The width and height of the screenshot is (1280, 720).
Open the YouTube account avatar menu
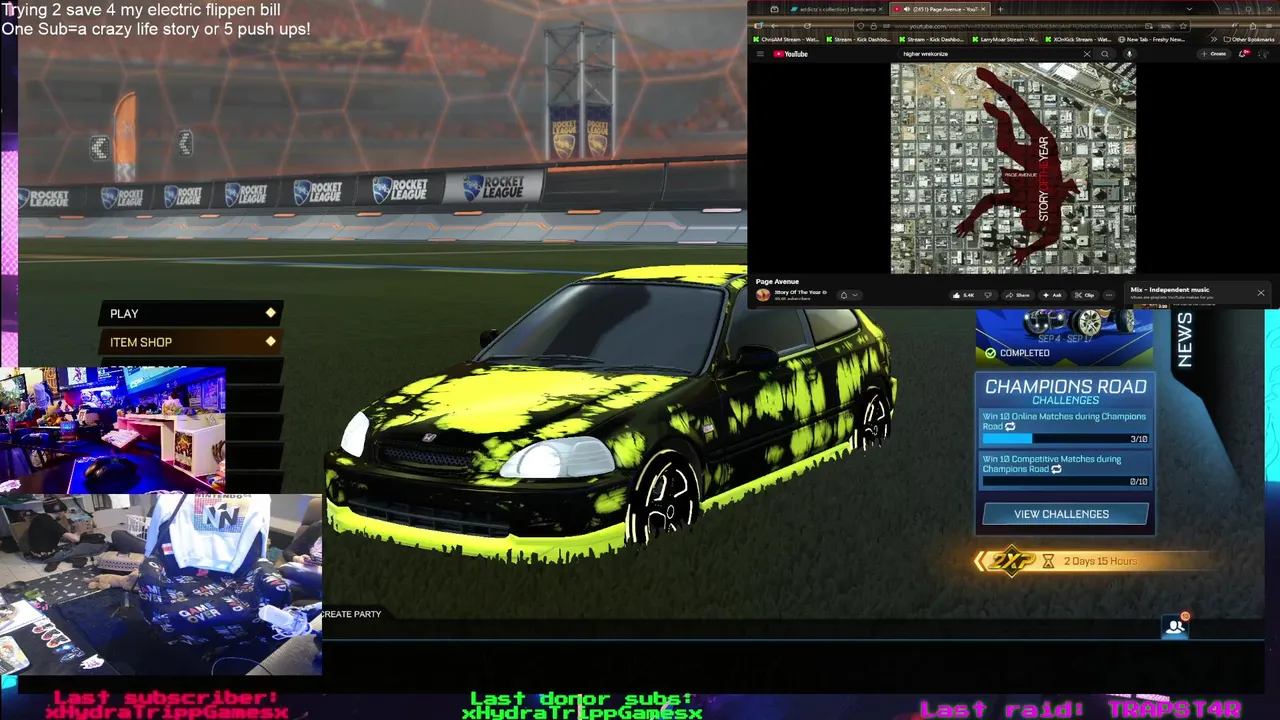point(1263,54)
